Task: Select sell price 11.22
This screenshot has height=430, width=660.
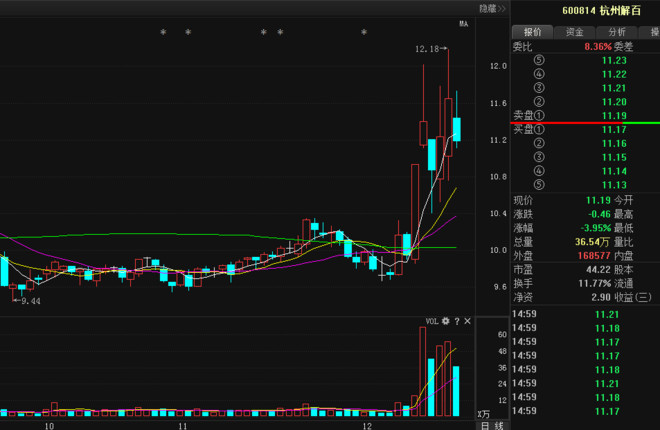Action: [614, 74]
